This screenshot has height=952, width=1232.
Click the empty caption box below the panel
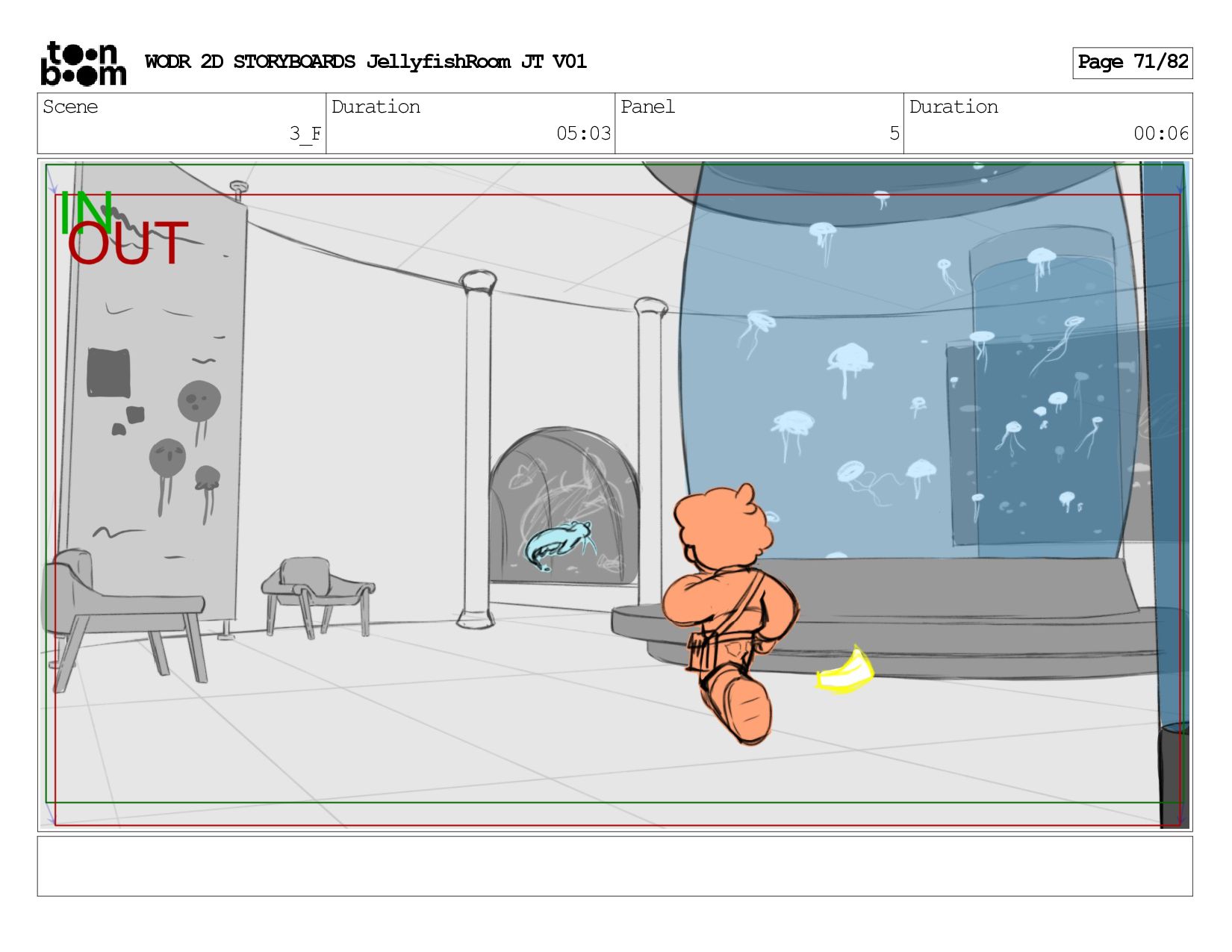615,866
